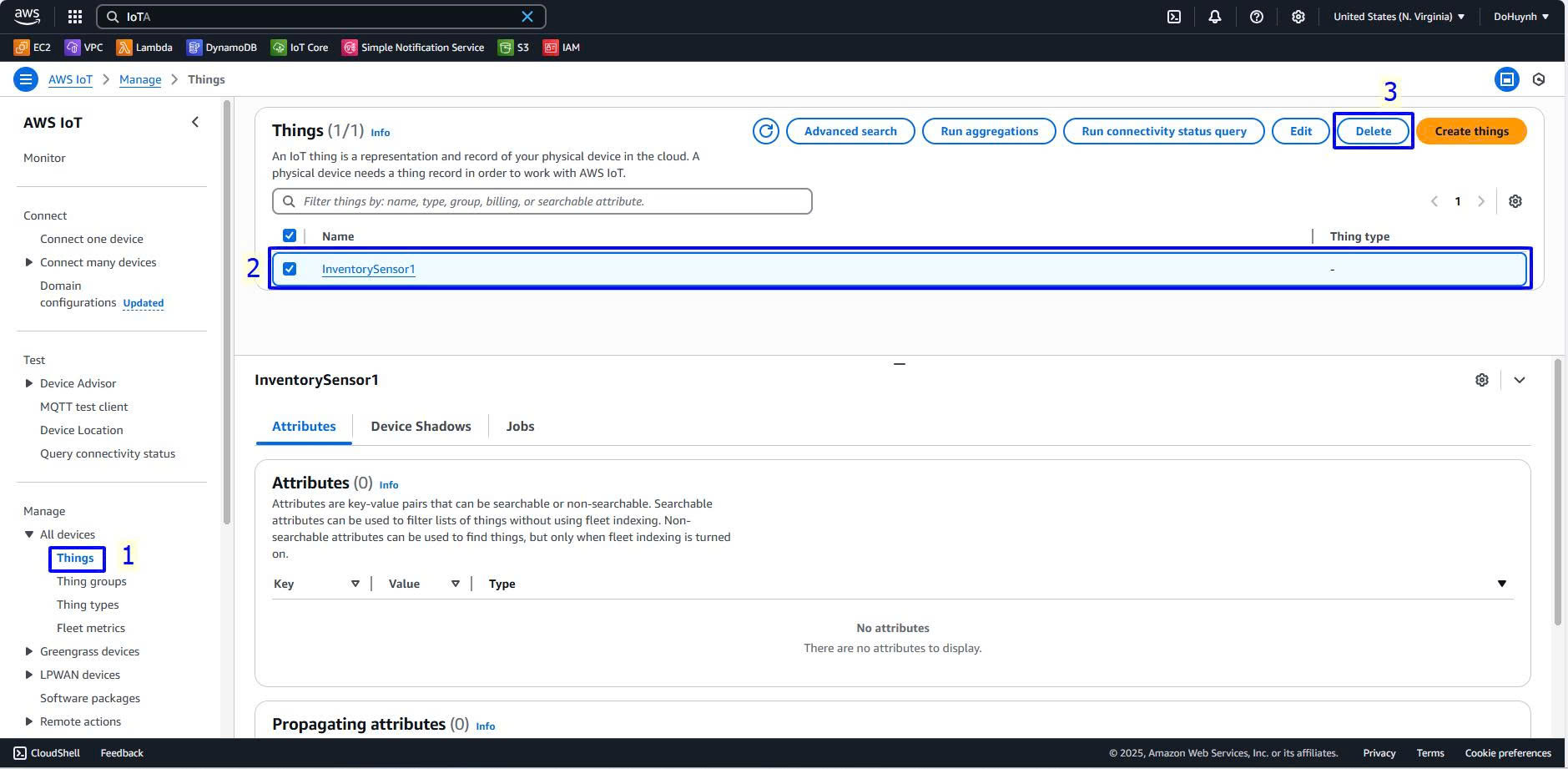This screenshot has height=769, width=1568.
Task: Open the help question mark icon
Action: 1256,17
